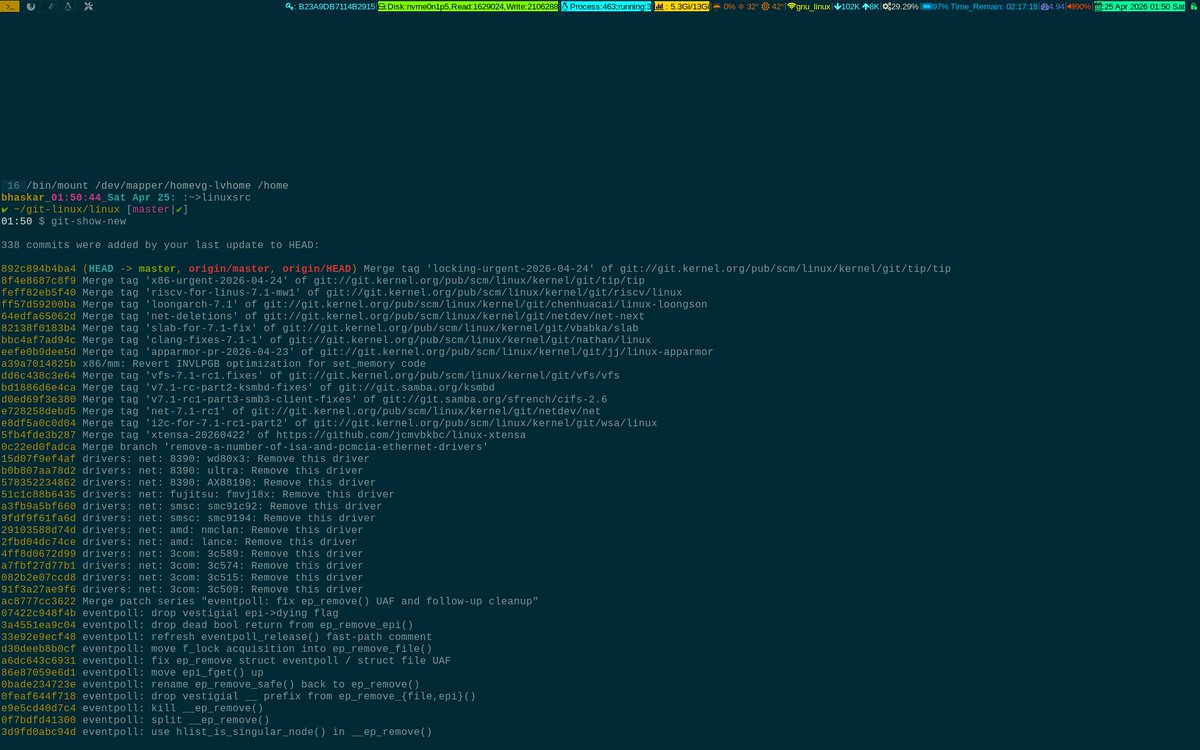Click the fujitsu: fmvj18x remove driver commit

pos(198,497)
